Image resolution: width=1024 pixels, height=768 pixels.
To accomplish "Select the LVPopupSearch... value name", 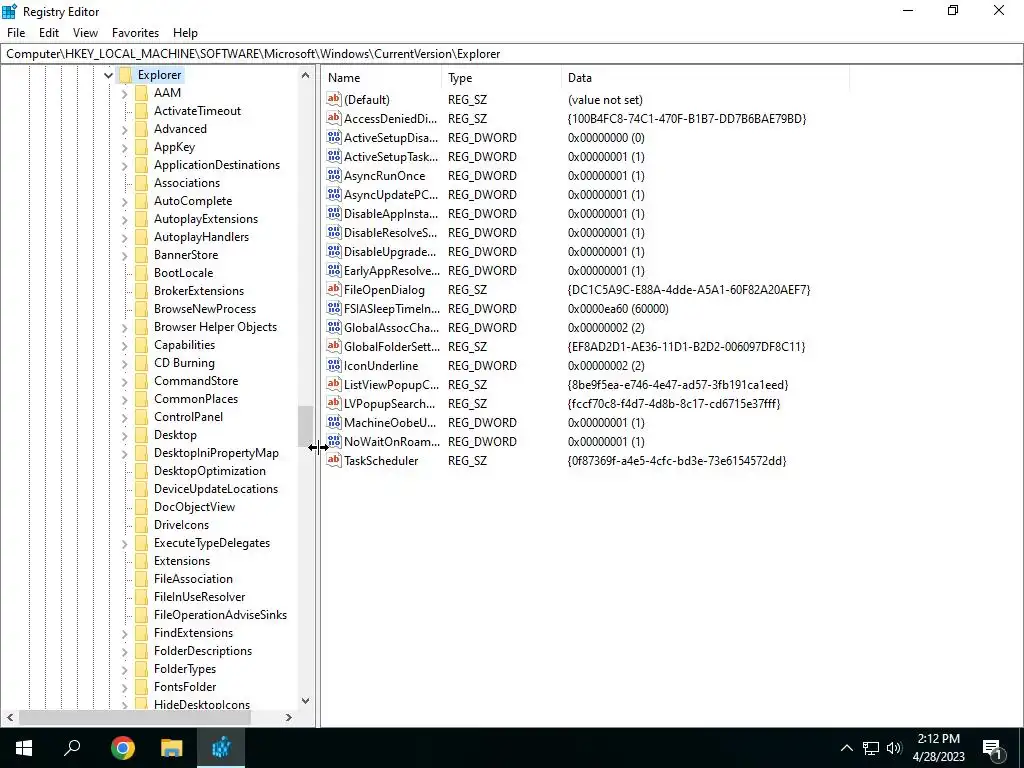I will click(x=389, y=404).
